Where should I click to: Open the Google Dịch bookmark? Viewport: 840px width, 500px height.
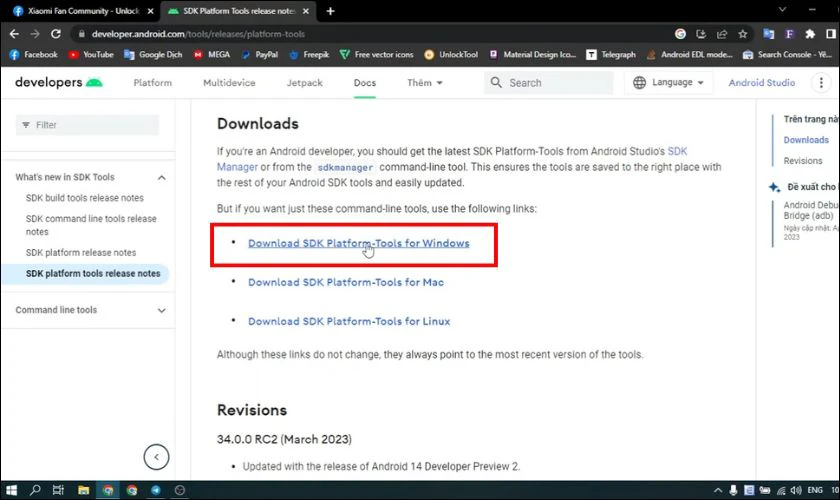click(x=153, y=55)
